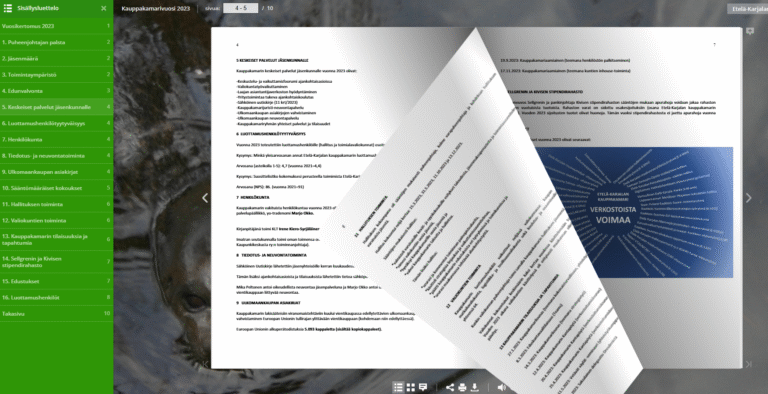Download the publication

pyautogui.click(x=475, y=388)
